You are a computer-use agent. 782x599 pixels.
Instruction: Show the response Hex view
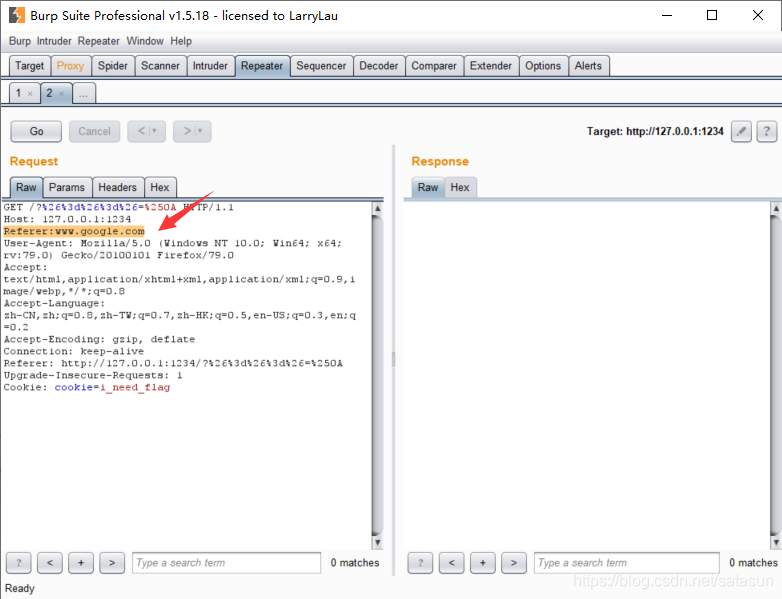coord(460,188)
